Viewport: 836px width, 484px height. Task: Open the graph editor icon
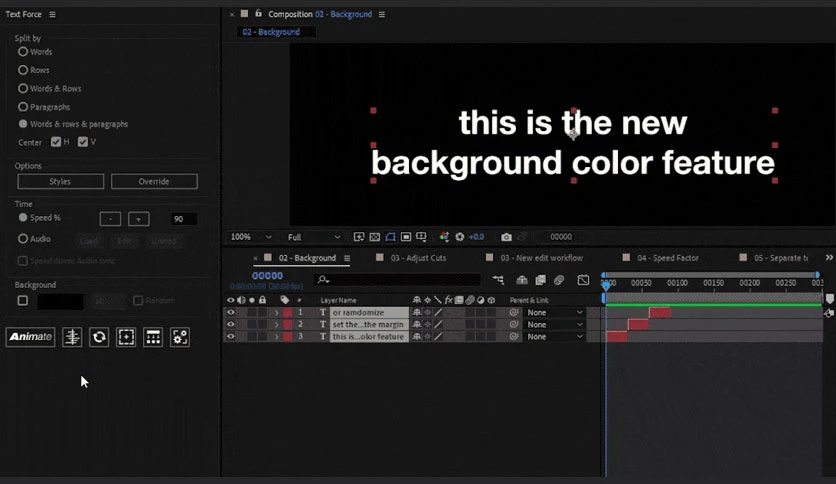click(583, 279)
